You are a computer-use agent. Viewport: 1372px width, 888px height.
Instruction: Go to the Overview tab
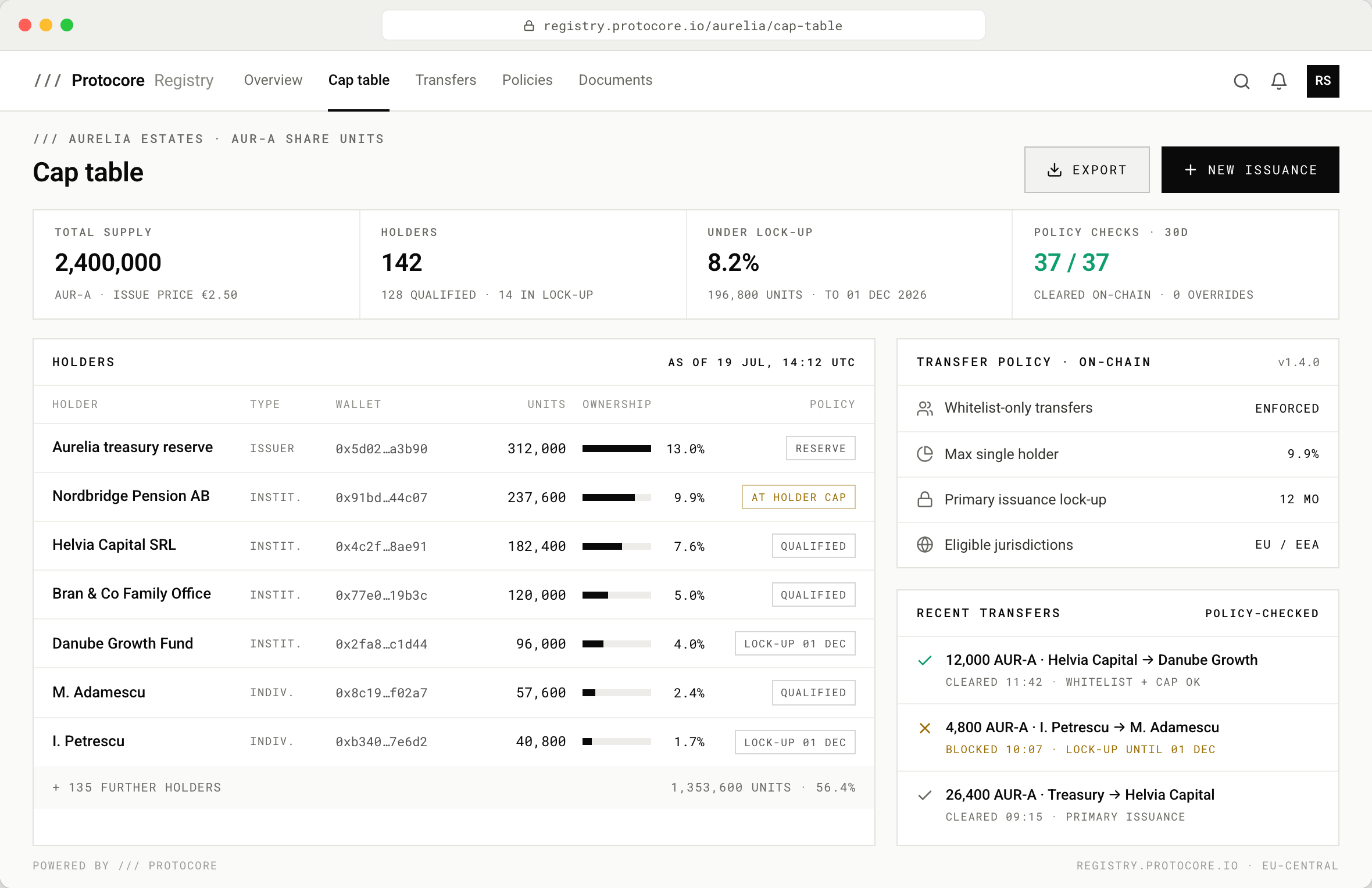273,80
